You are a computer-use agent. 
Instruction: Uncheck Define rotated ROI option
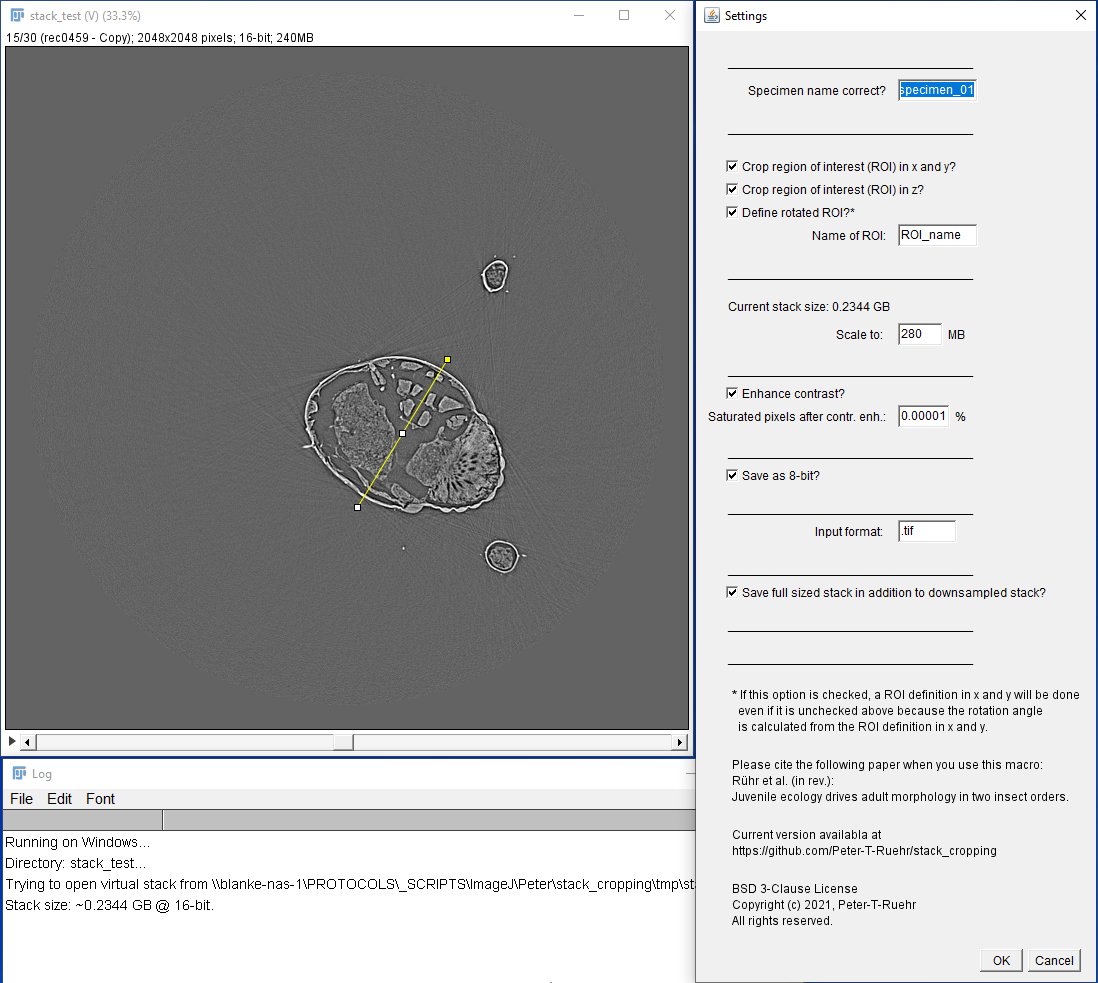(732, 212)
